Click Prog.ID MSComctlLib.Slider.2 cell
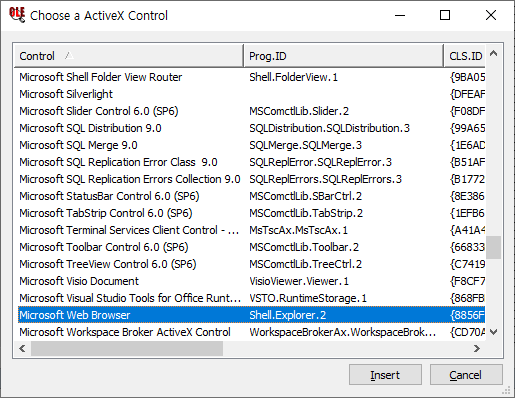 tap(299, 111)
